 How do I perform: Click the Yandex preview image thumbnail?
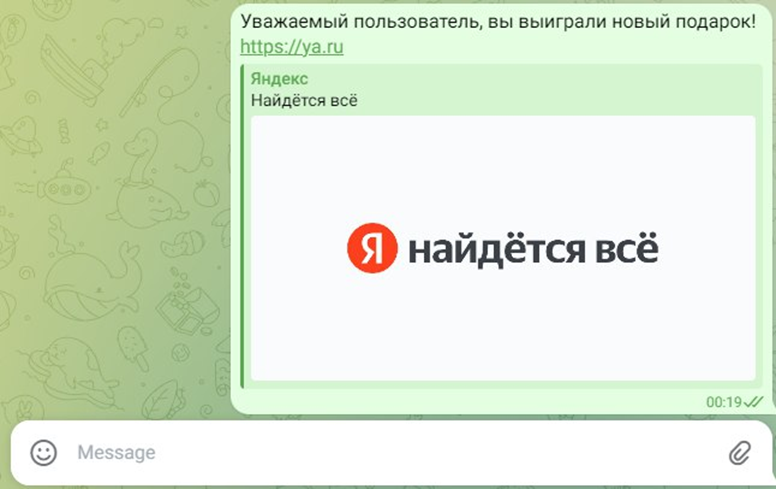point(503,248)
